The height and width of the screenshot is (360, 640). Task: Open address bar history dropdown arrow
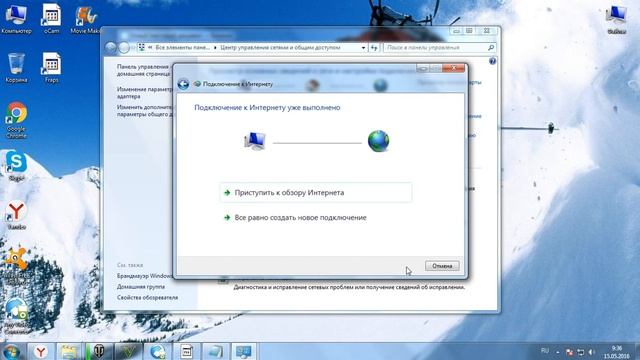coord(363,48)
